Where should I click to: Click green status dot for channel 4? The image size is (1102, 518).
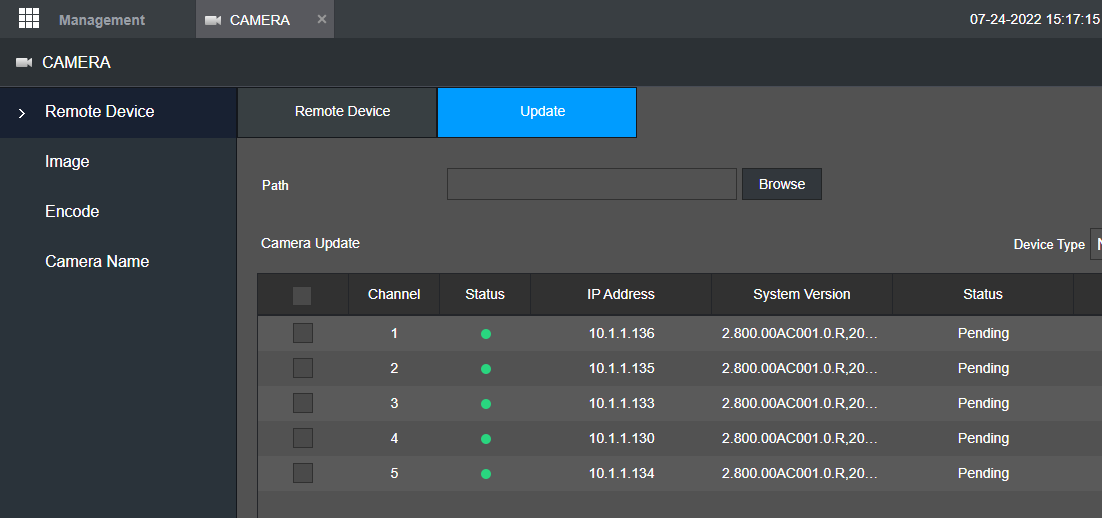486,439
